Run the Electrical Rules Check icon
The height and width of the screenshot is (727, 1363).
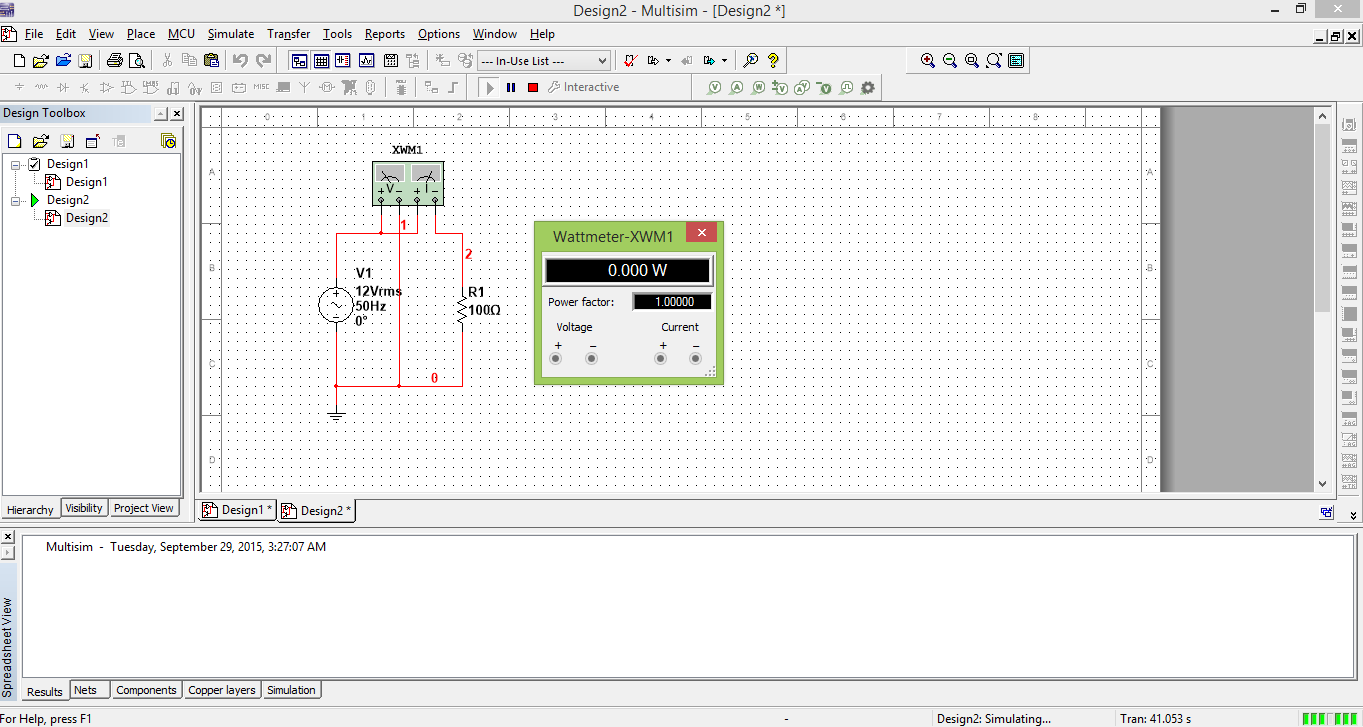pos(630,61)
